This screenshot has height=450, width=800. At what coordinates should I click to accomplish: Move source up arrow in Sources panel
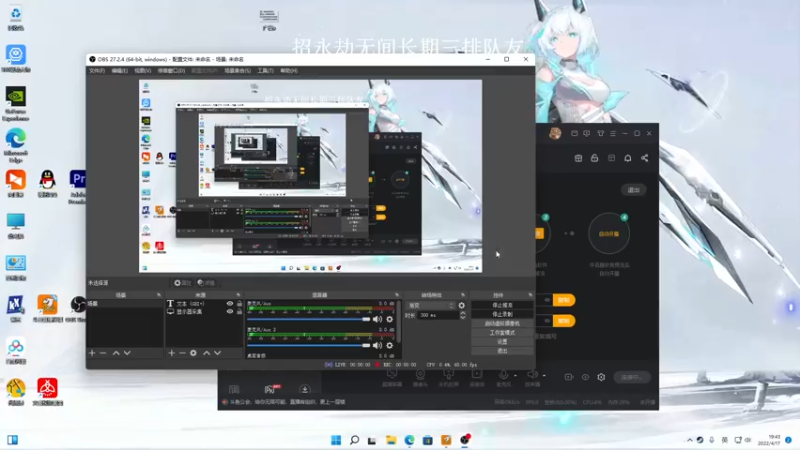[x=207, y=353]
